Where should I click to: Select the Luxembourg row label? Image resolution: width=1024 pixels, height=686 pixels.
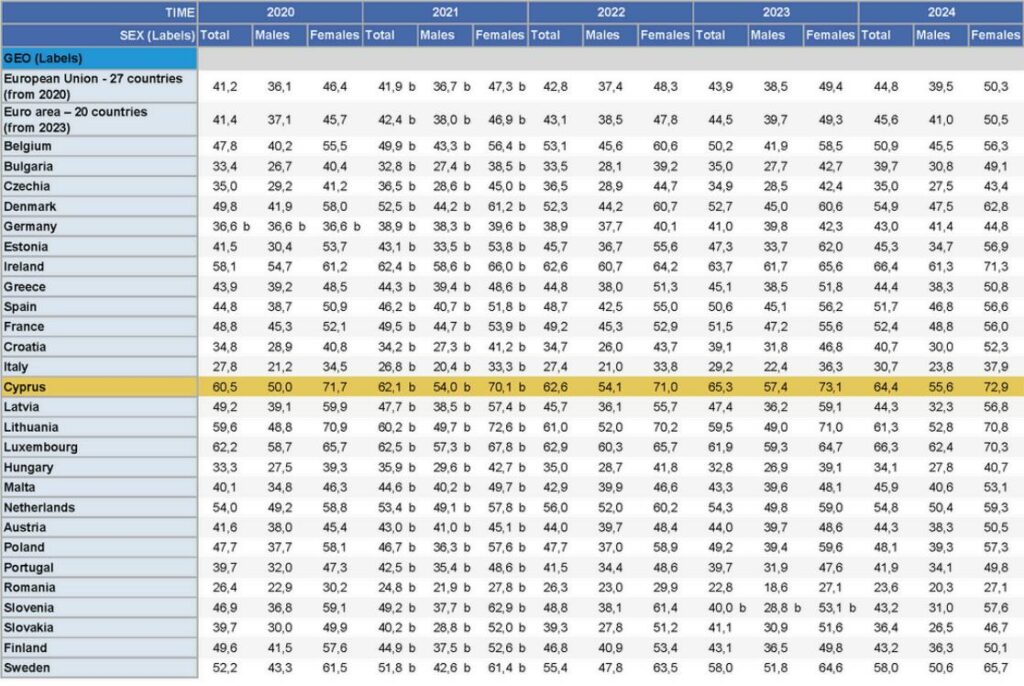[99, 447]
